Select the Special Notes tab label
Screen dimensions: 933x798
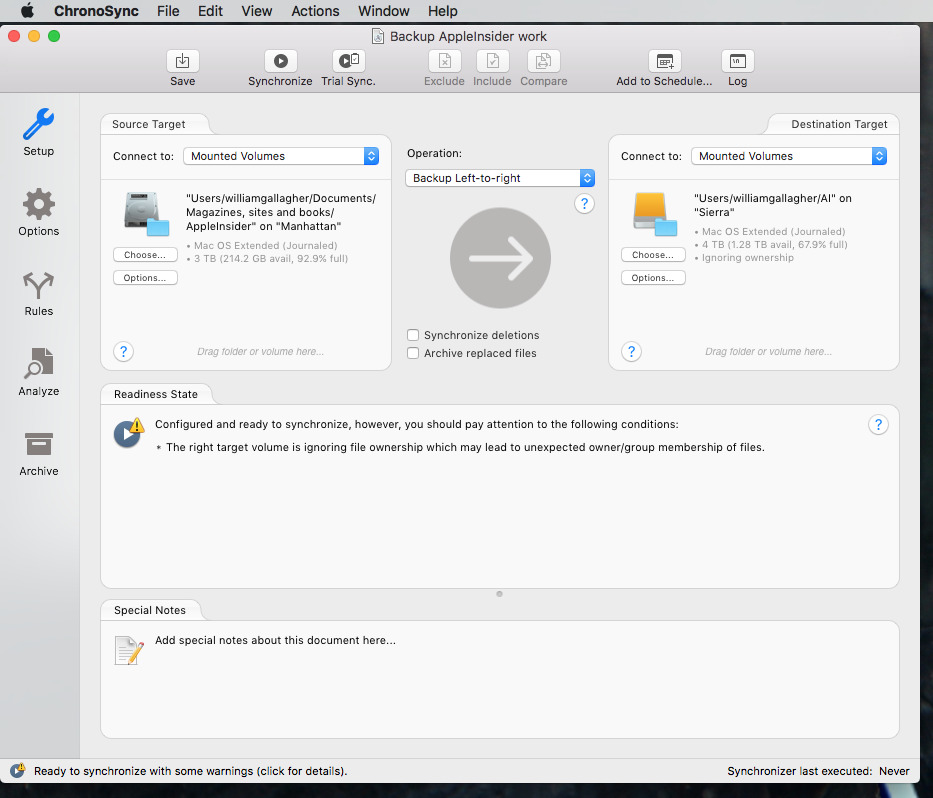pos(150,610)
